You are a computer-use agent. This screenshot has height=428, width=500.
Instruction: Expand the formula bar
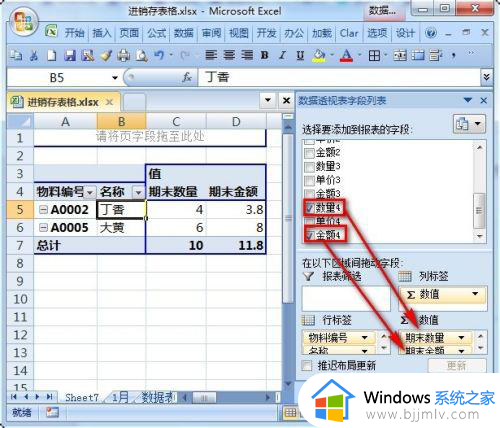[x=487, y=77]
